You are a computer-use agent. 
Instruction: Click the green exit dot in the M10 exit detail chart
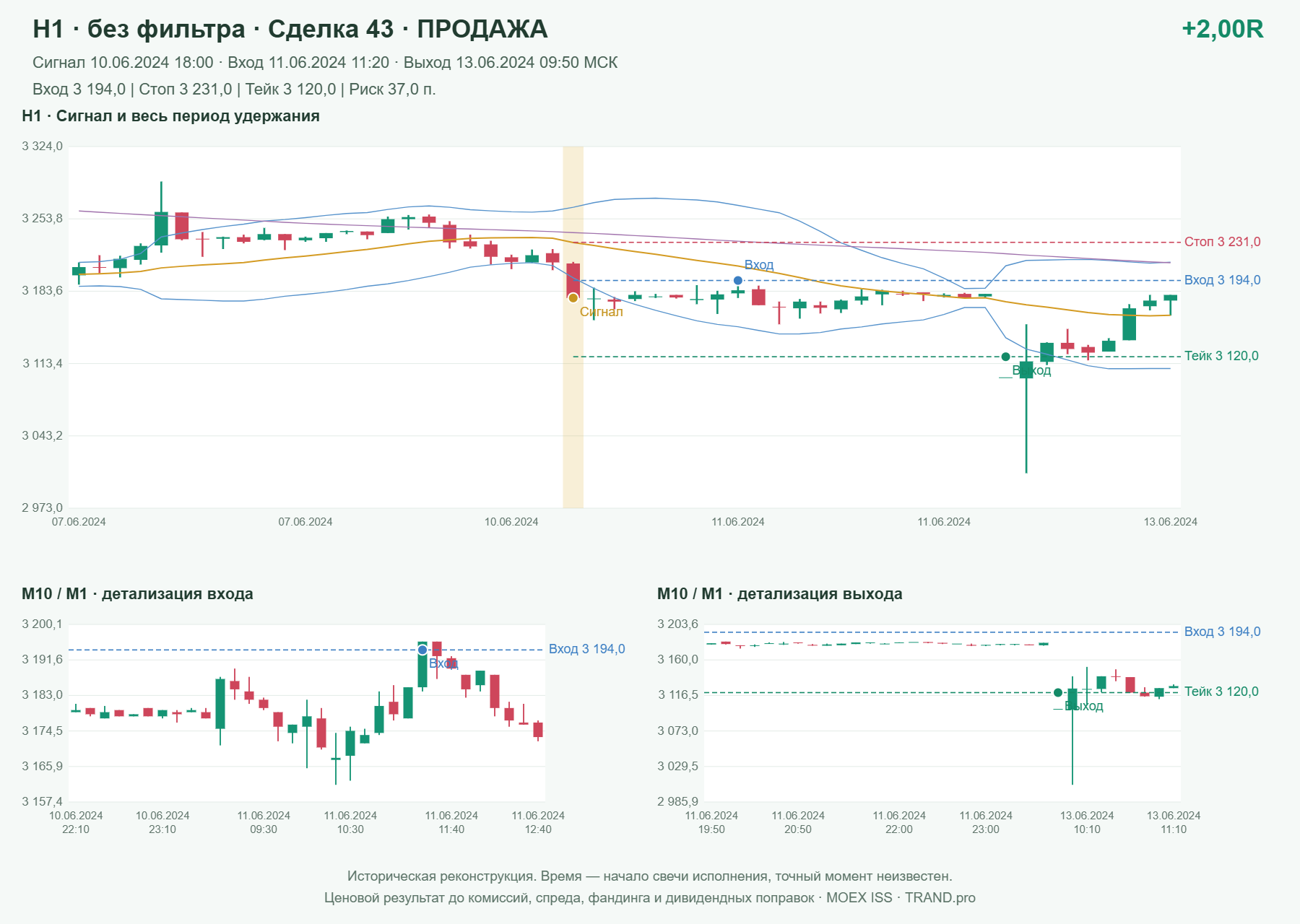coord(1058,692)
